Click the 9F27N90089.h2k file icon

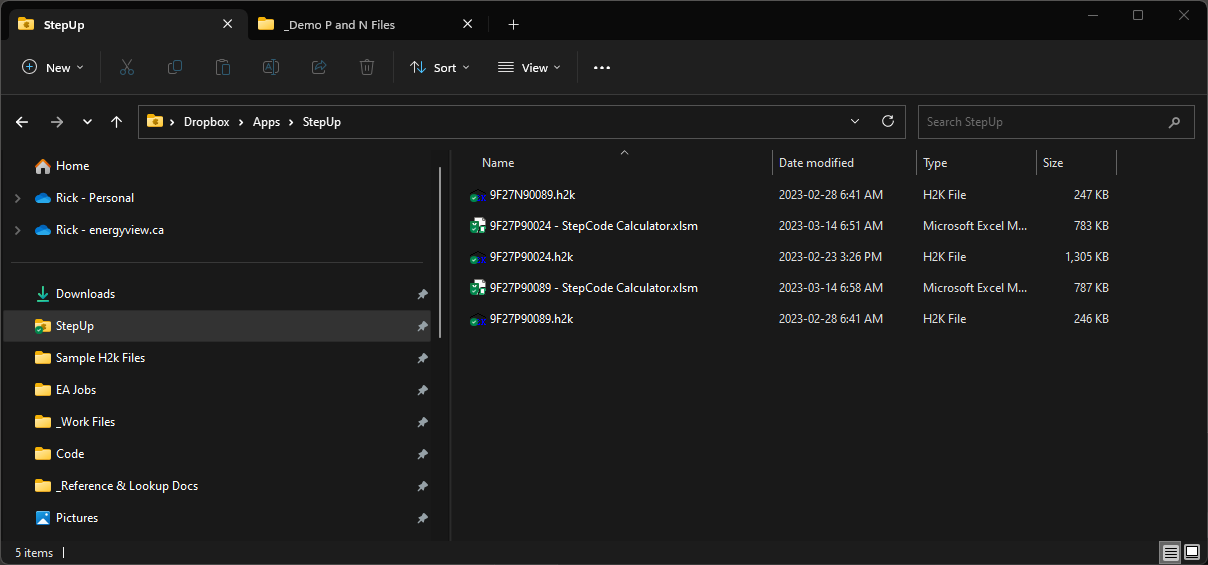[478, 195]
